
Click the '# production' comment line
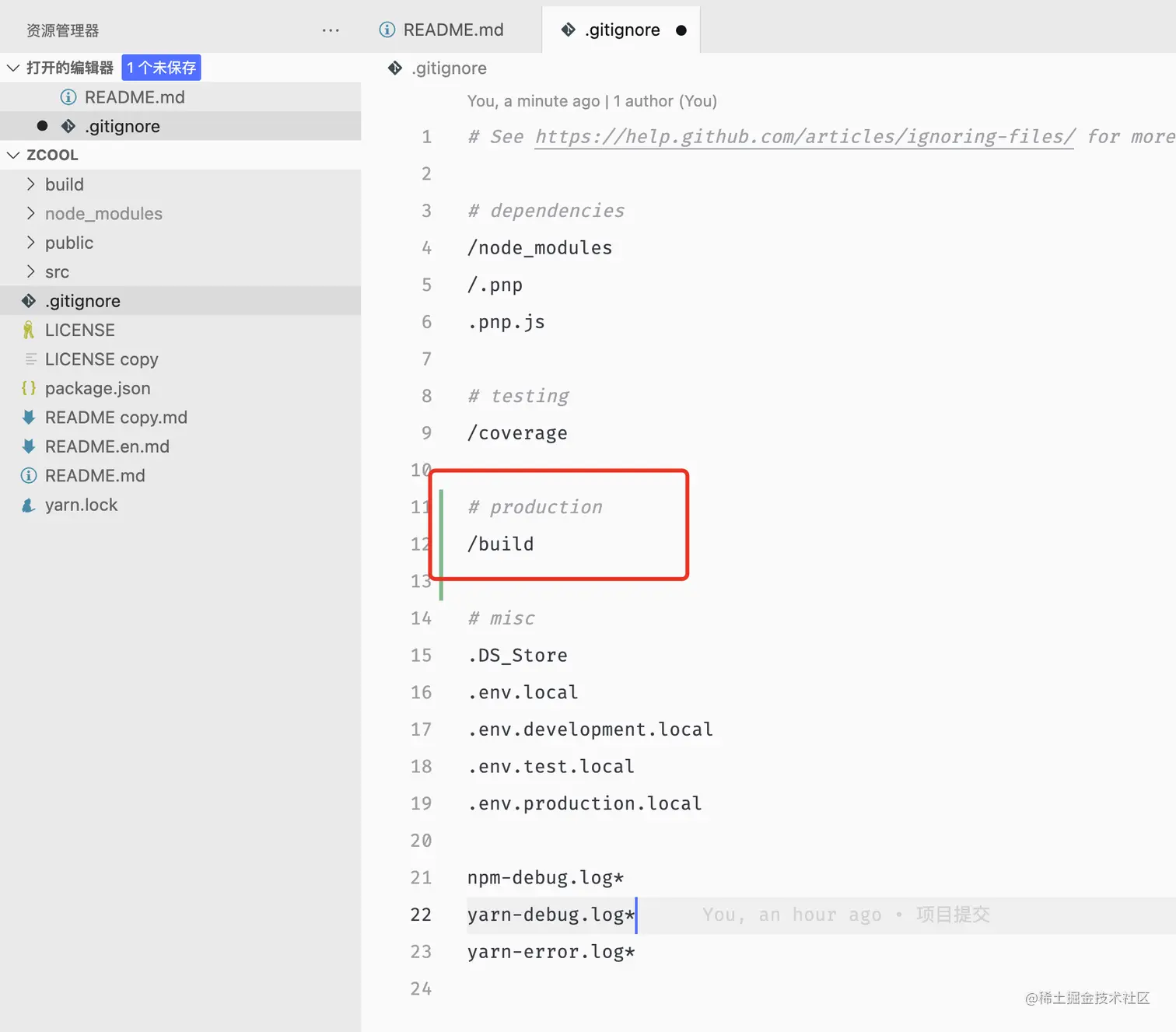[x=535, y=507]
